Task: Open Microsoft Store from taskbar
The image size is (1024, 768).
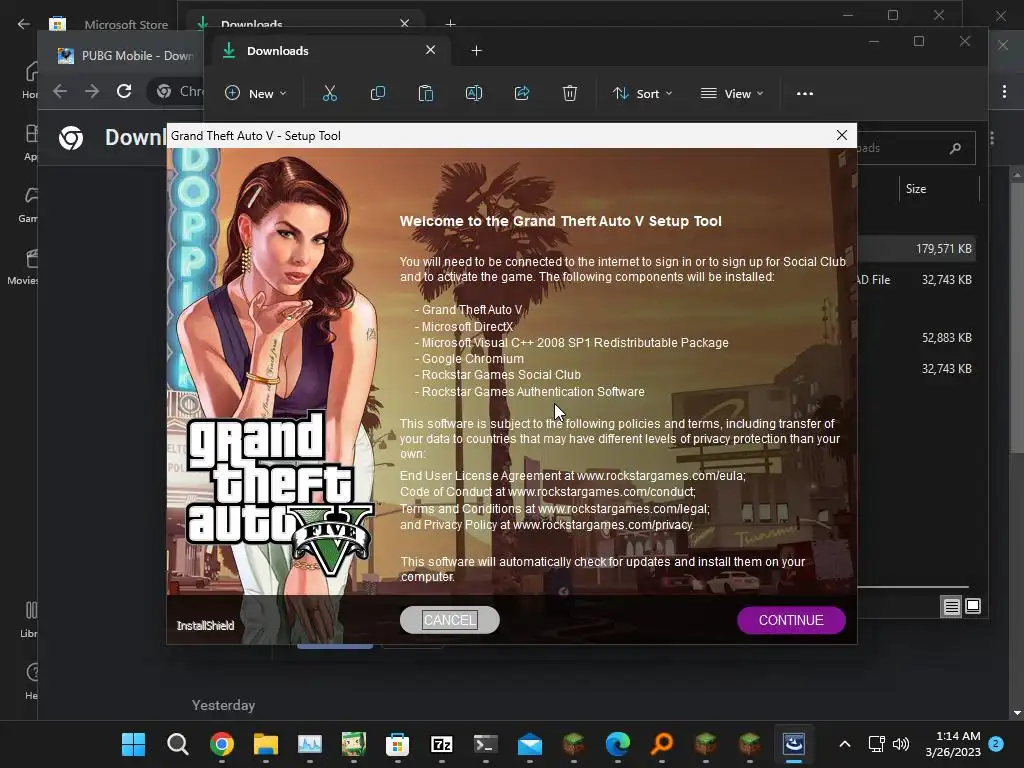Action: click(x=397, y=744)
